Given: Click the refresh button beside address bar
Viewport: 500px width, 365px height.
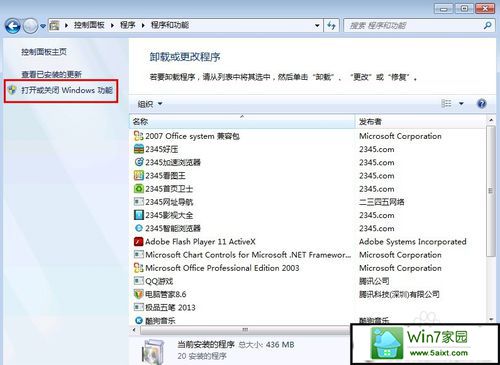Looking at the screenshot, I should (x=331, y=25).
